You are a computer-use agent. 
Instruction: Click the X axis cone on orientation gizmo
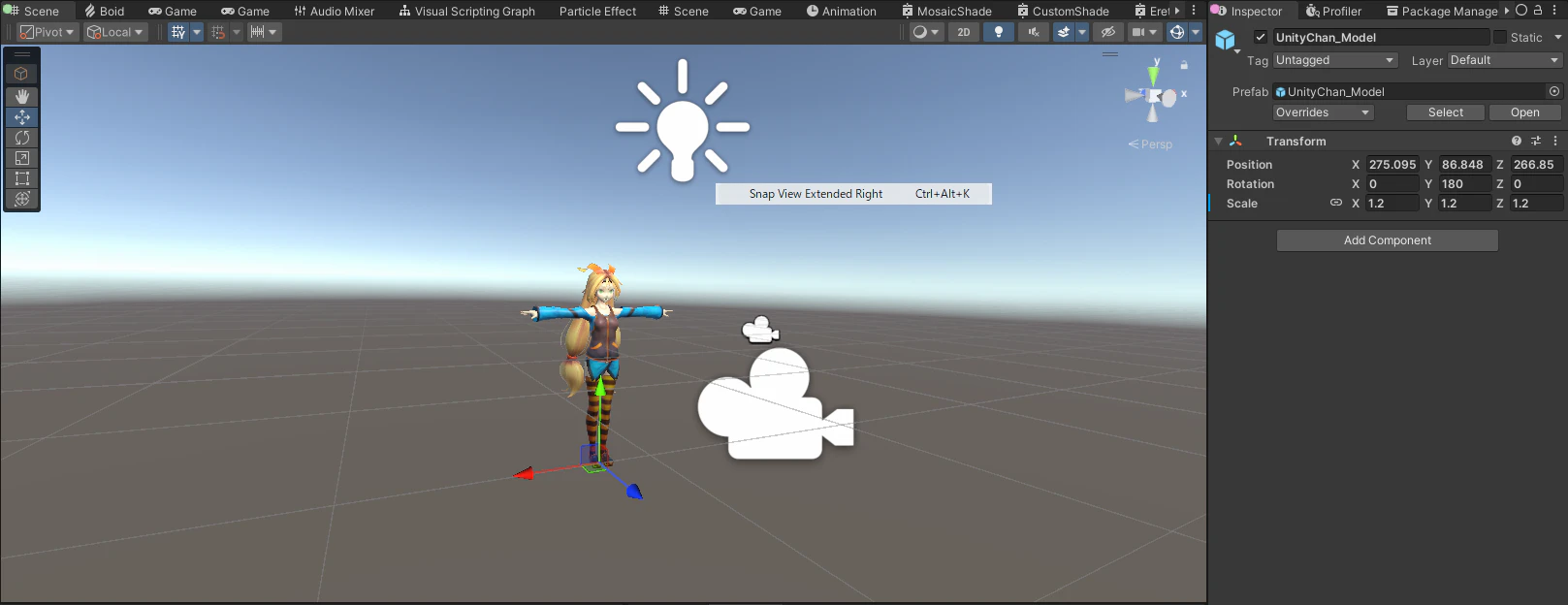[1168, 97]
